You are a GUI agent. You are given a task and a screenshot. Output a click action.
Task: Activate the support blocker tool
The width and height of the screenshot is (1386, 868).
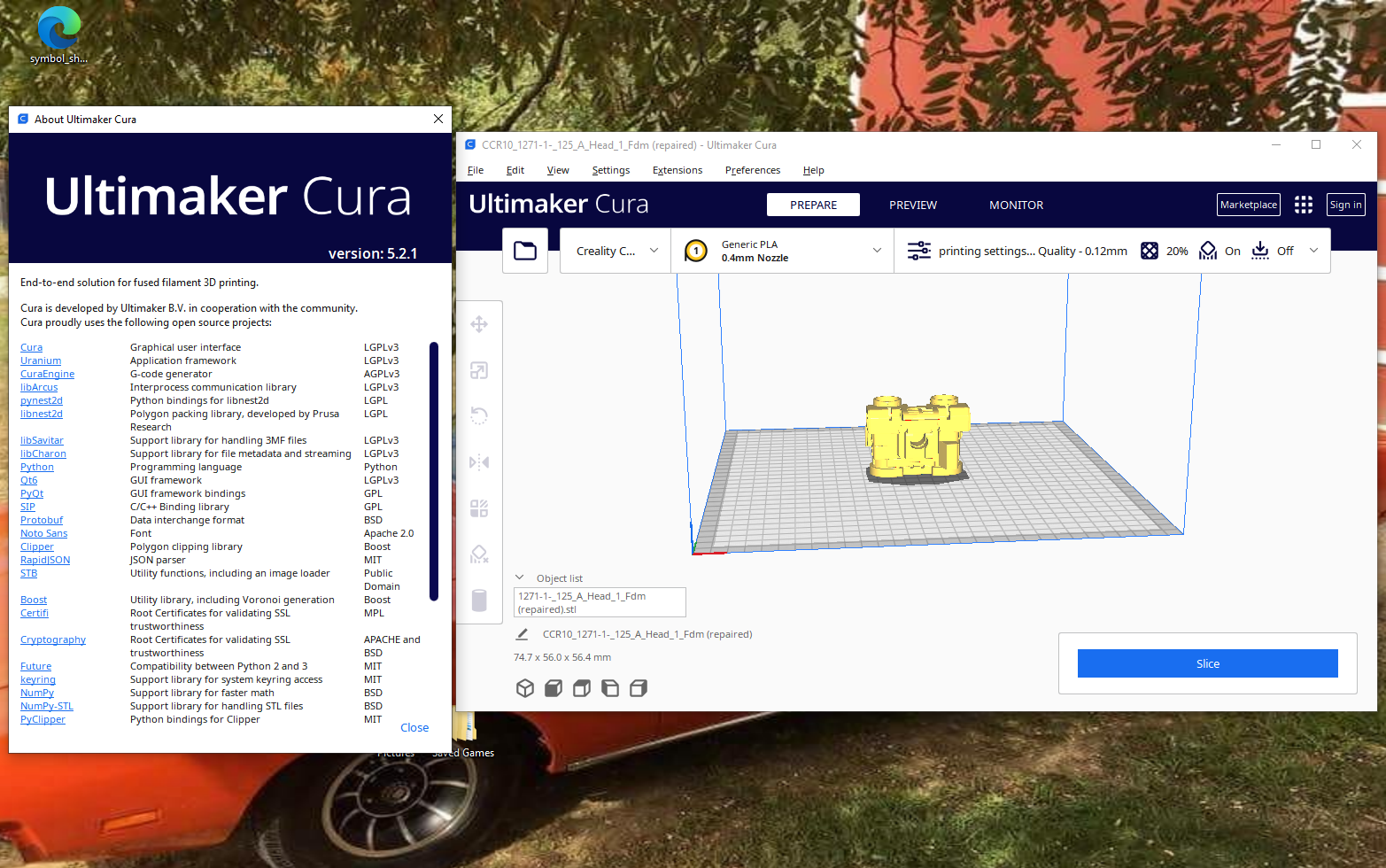pyautogui.click(x=479, y=554)
